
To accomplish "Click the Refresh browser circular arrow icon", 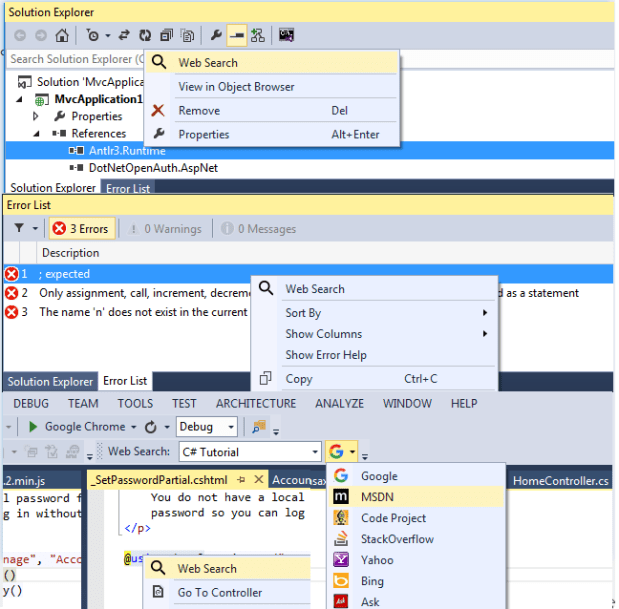I will 150,427.
